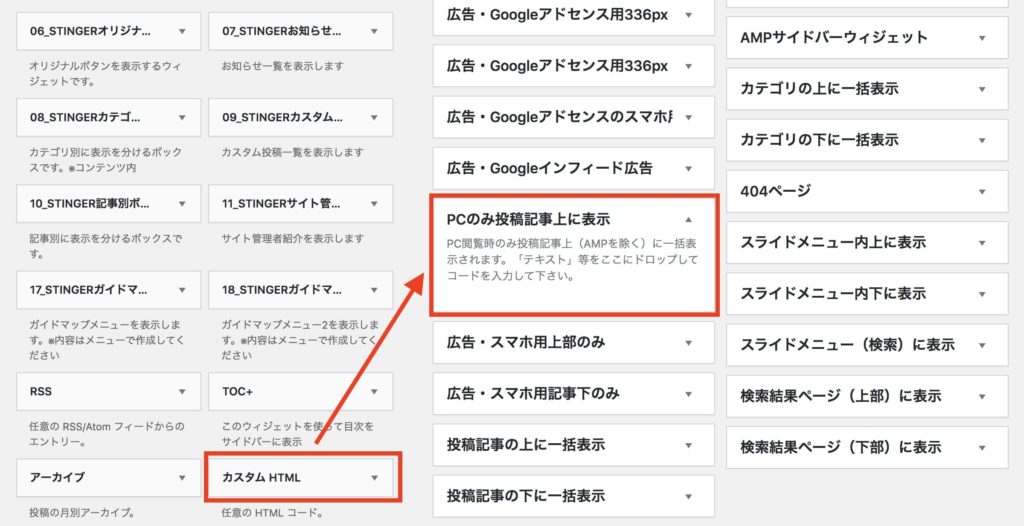Expand the RSS widget dropdown arrow
This screenshot has width=1024, height=526.
[x=182, y=392]
